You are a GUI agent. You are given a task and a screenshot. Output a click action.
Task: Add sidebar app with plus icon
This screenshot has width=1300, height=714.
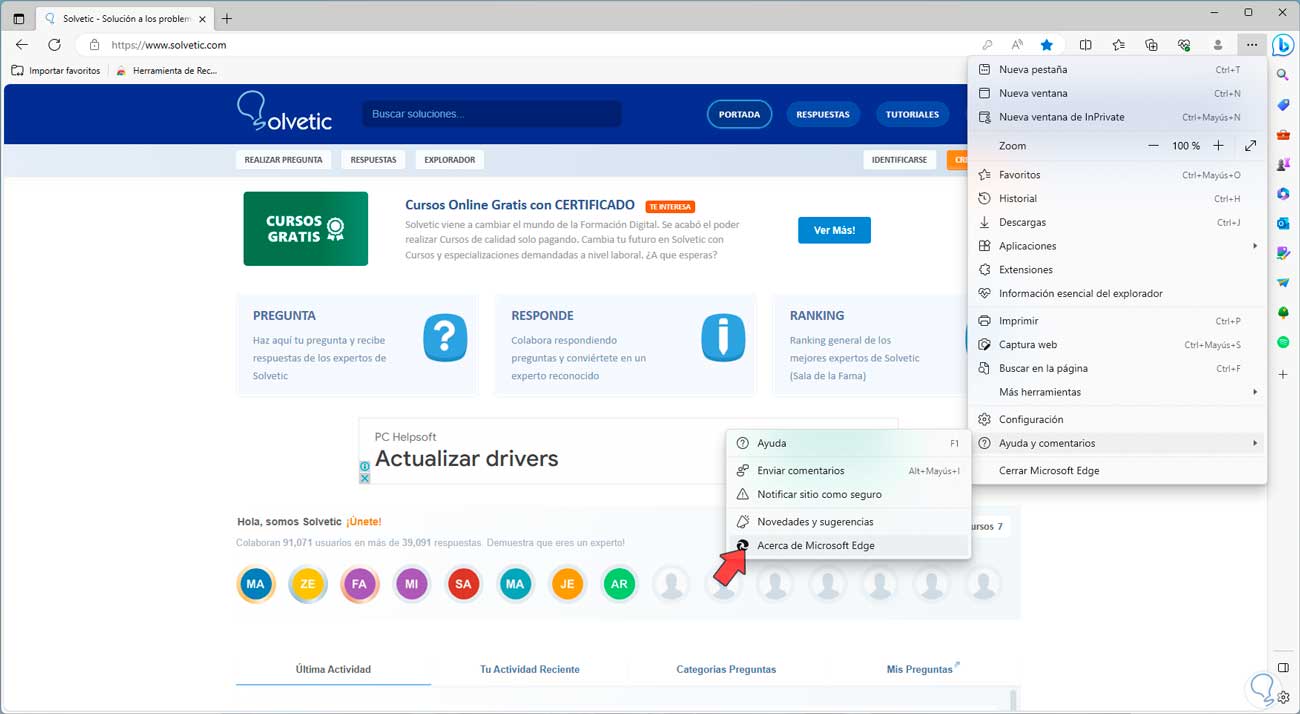pos(1283,373)
